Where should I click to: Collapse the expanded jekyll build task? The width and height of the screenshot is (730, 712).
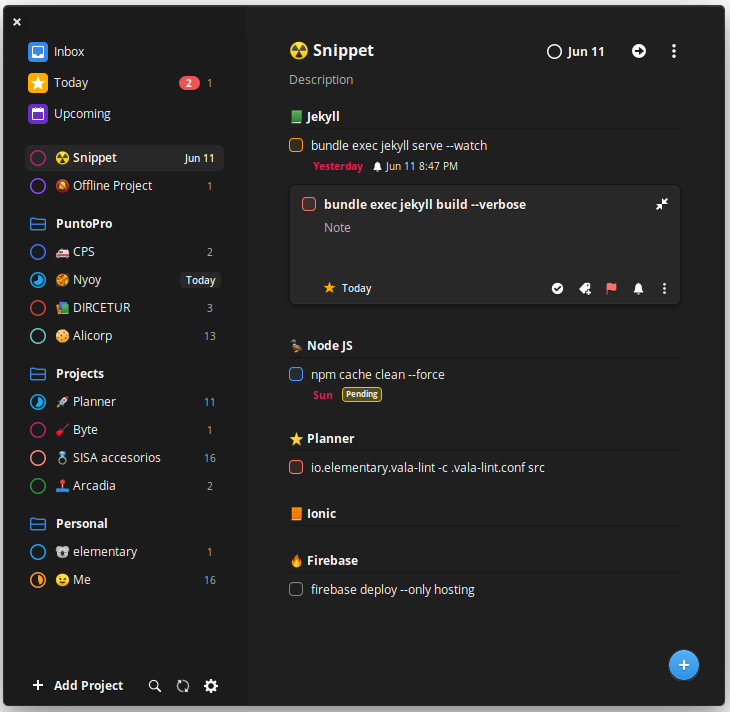point(662,204)
